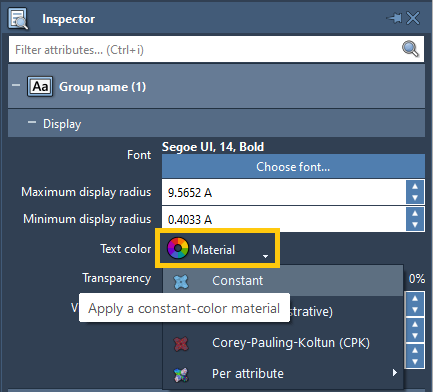Select Corey-Pauling-Koltun (CPK) option
The height and width of the screenshot is (392, 433).
point(283,343)
